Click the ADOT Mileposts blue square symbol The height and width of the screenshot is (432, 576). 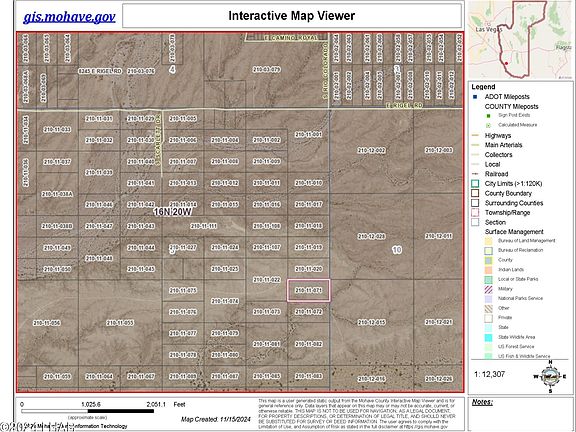point(475,97)
